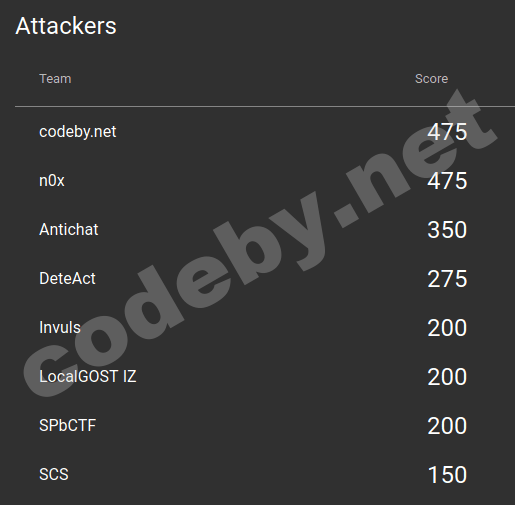
Task: Click codeby.net's score of 475
Action: pyautogui.click(x=447, y=132)
